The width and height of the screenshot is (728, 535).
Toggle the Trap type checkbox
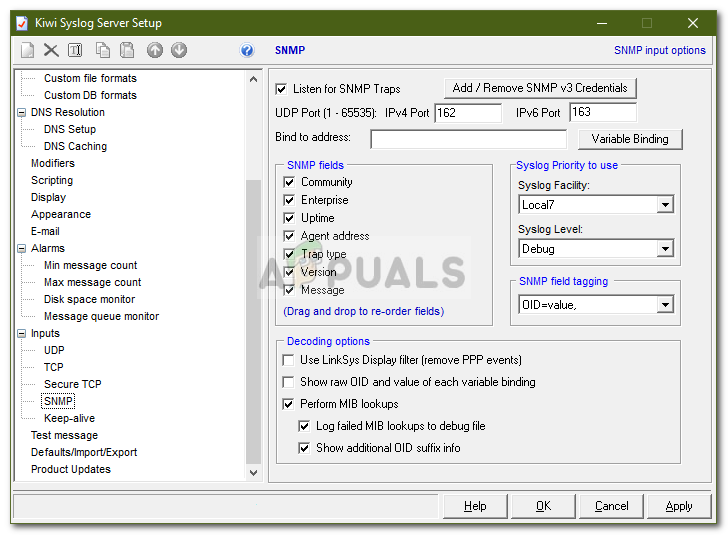point(289,254)
